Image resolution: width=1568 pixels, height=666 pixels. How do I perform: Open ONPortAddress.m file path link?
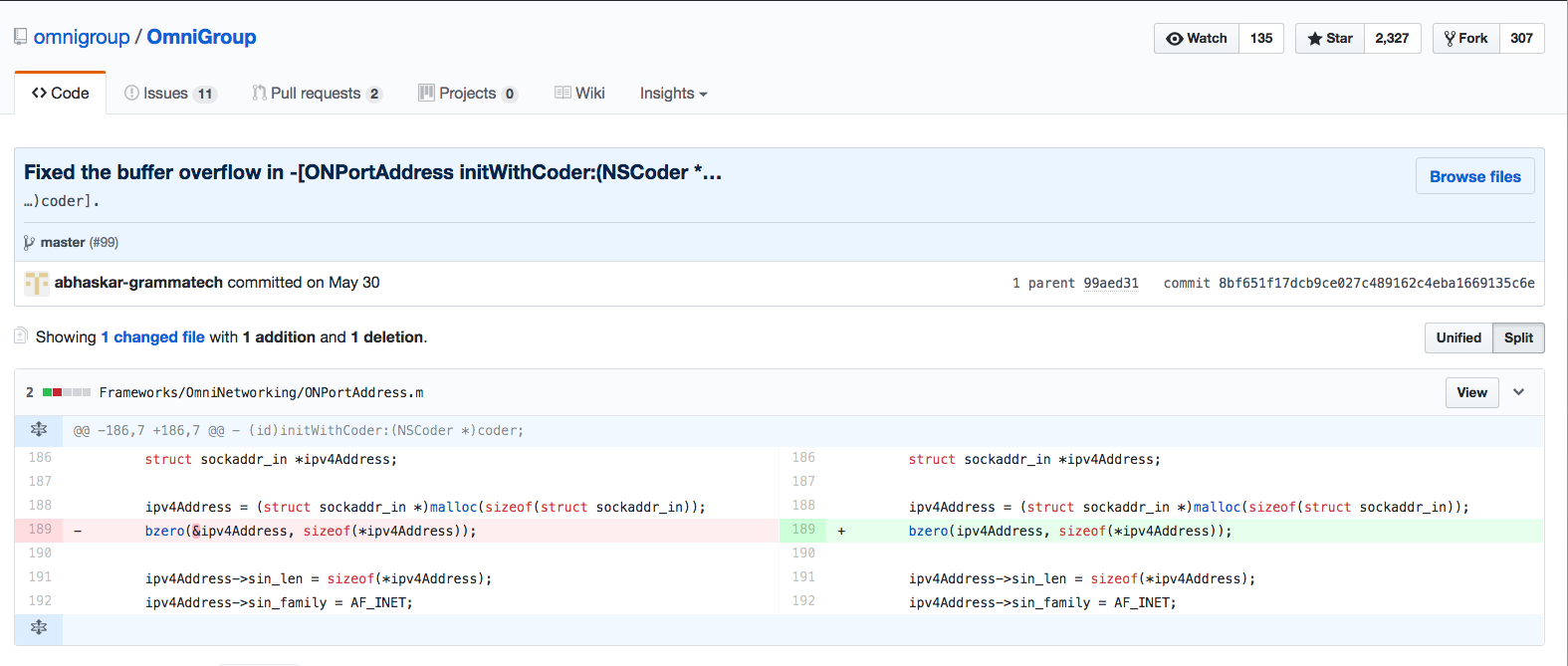(261, 392)
